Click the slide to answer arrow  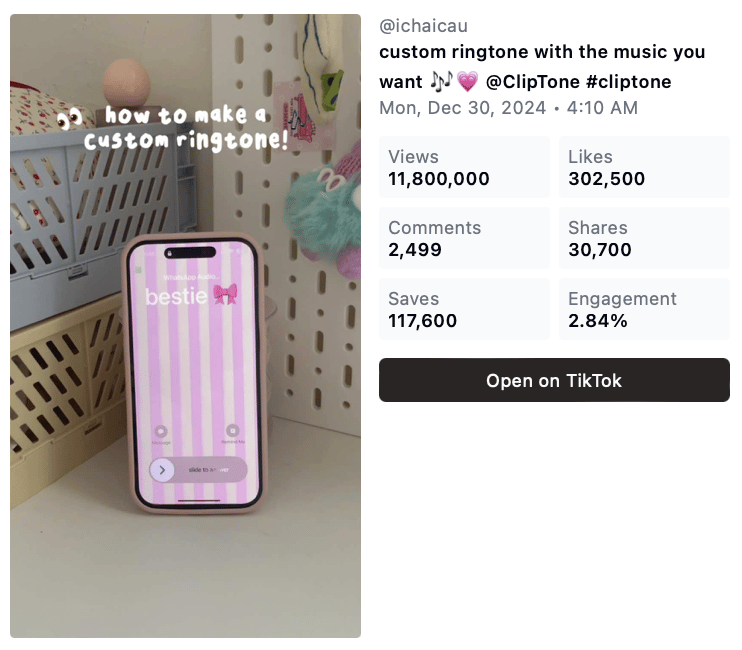(162, 470)
